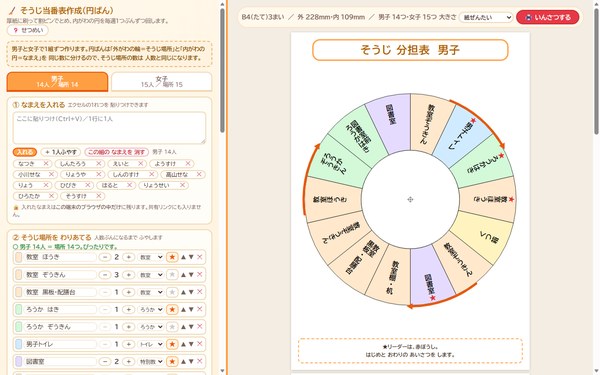Remove the name ようすけ with its X
This screenshot has width=600, height=375.
click(188, 163)
